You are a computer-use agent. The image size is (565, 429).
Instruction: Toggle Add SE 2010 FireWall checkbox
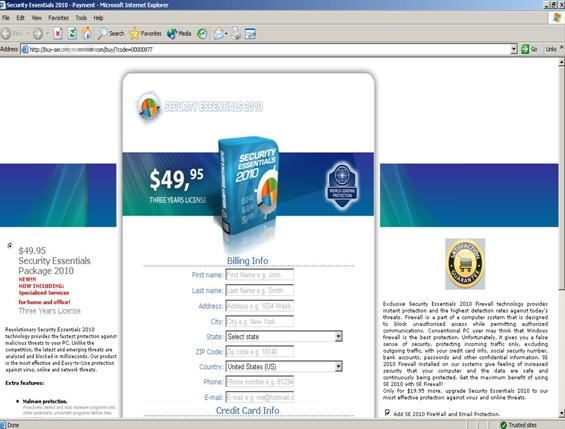pyautogui.click(x=387, y=412)
